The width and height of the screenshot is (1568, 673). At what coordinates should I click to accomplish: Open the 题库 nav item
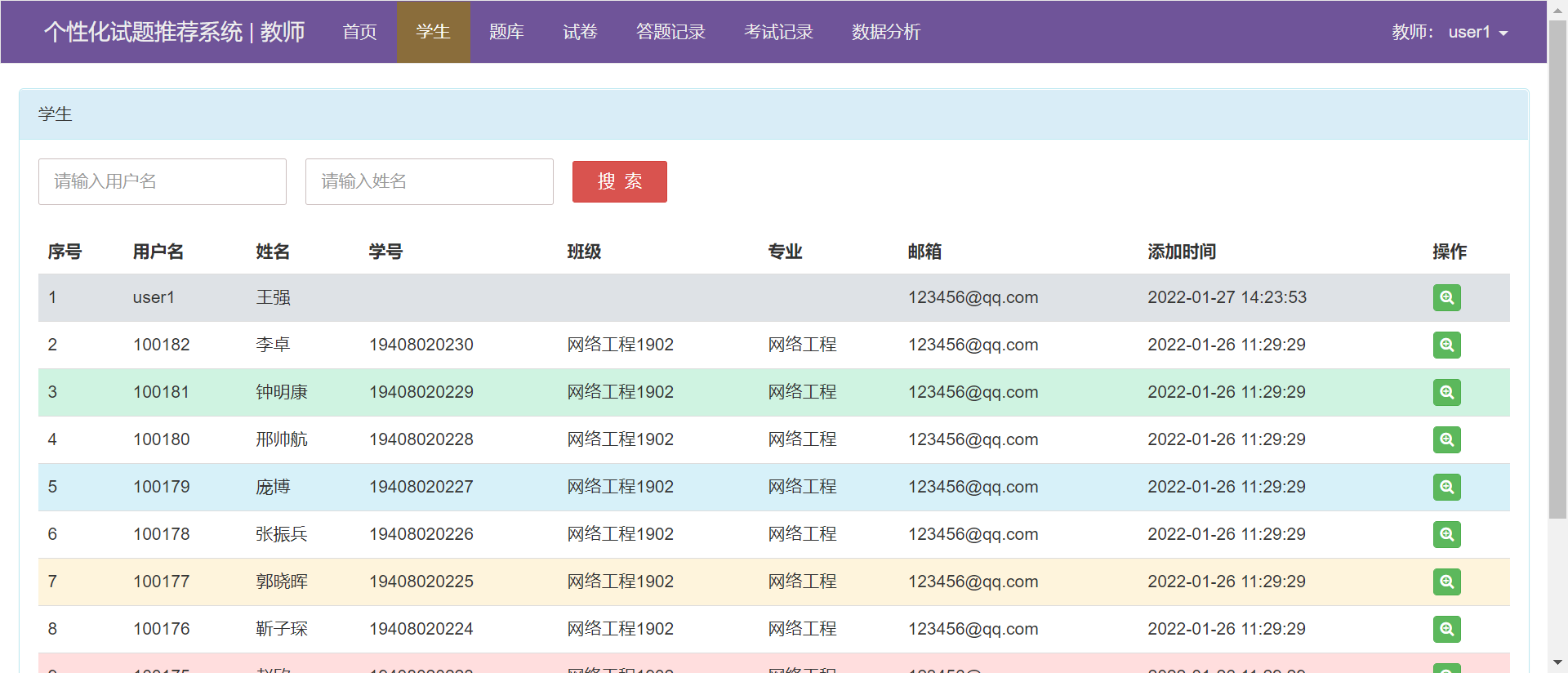tap(506, 32)
